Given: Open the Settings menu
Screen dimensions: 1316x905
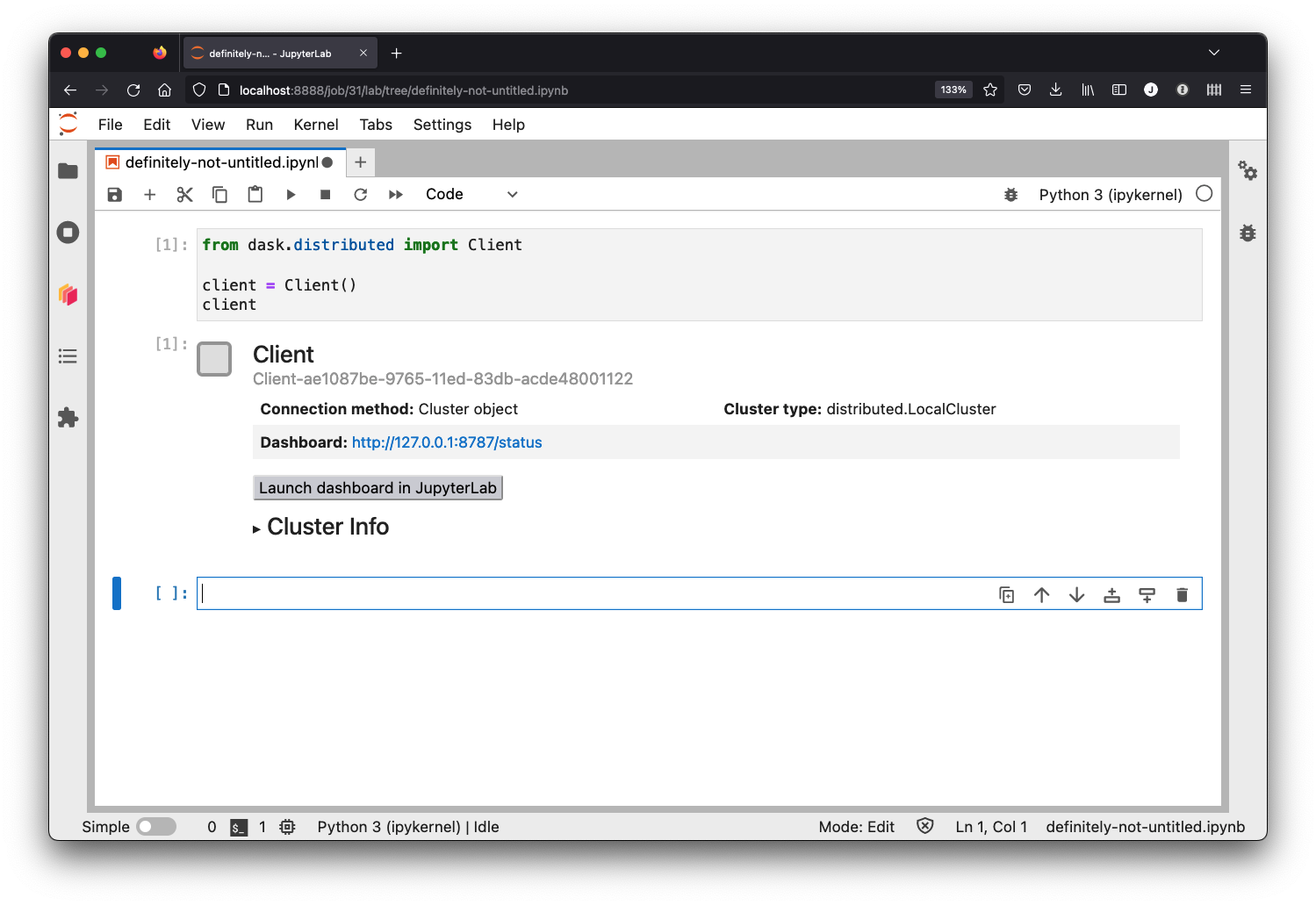Looking at the screenshot, I should 442,125.
